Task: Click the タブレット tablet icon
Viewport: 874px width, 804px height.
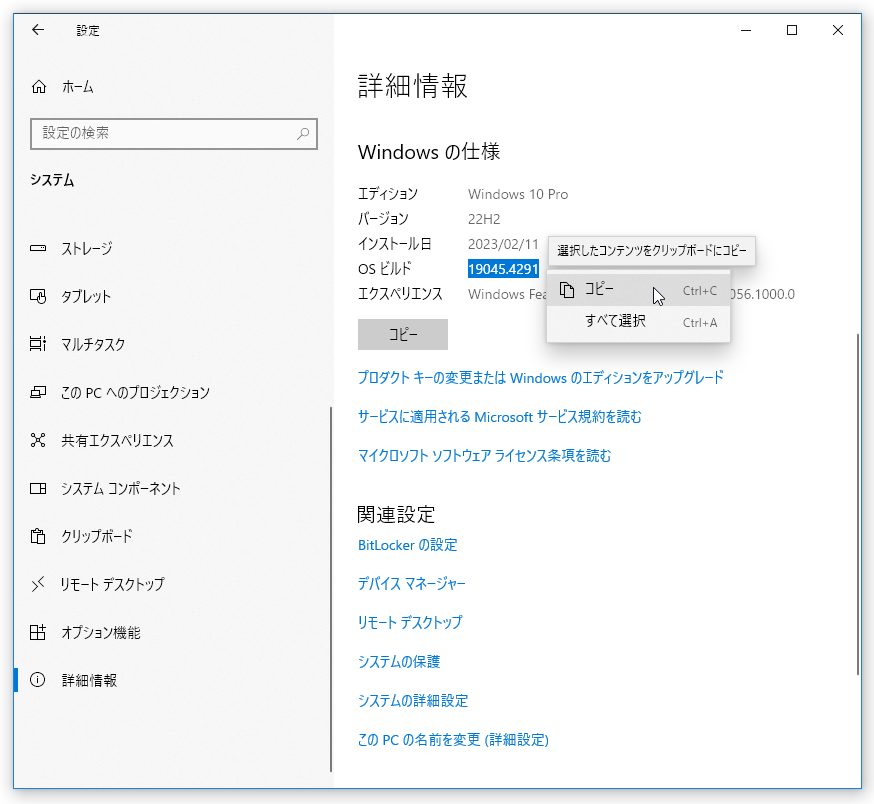Action: pyautogui.click(x=38, y=296)
